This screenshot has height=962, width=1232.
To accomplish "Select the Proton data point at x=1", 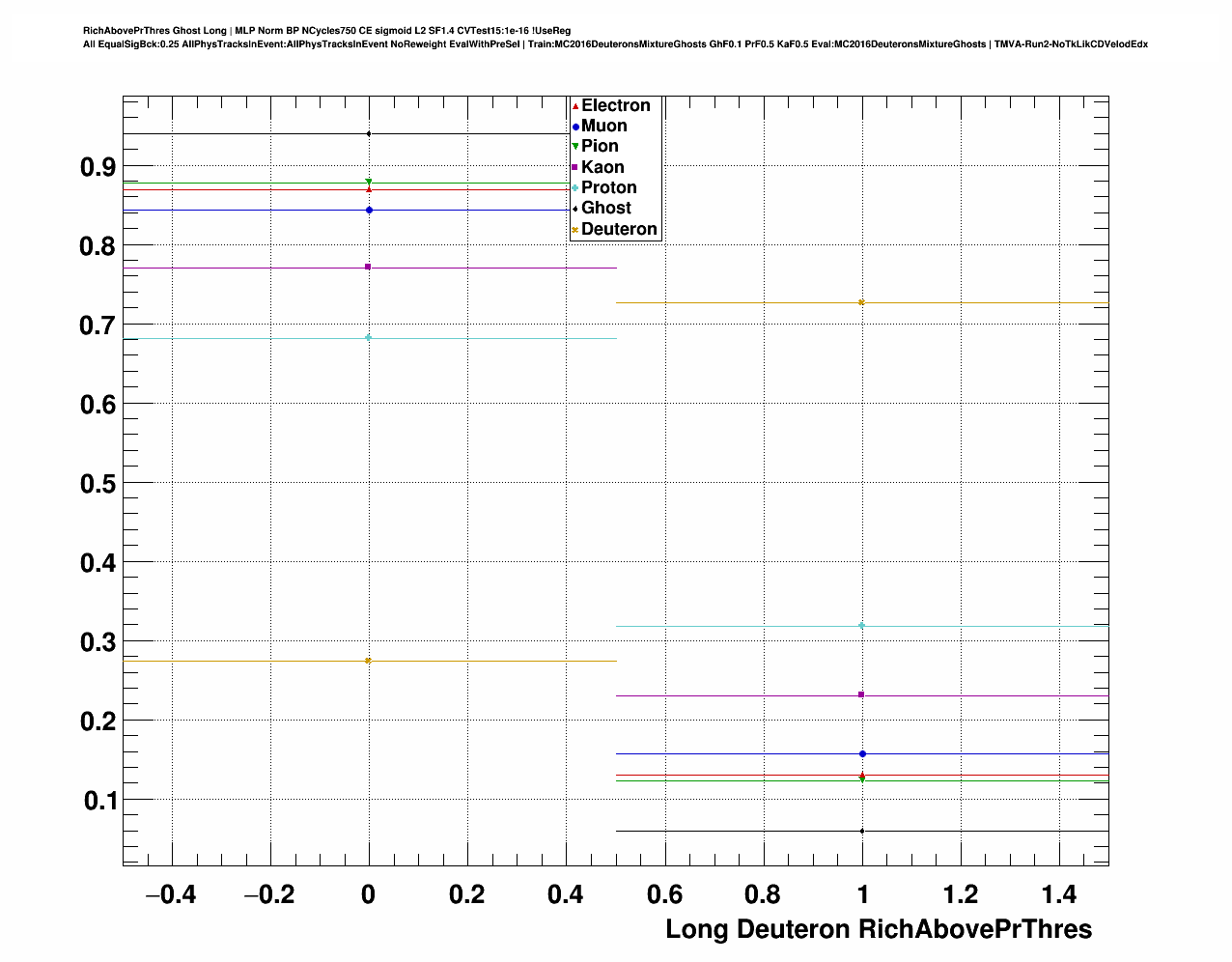I will coord(861,626).
